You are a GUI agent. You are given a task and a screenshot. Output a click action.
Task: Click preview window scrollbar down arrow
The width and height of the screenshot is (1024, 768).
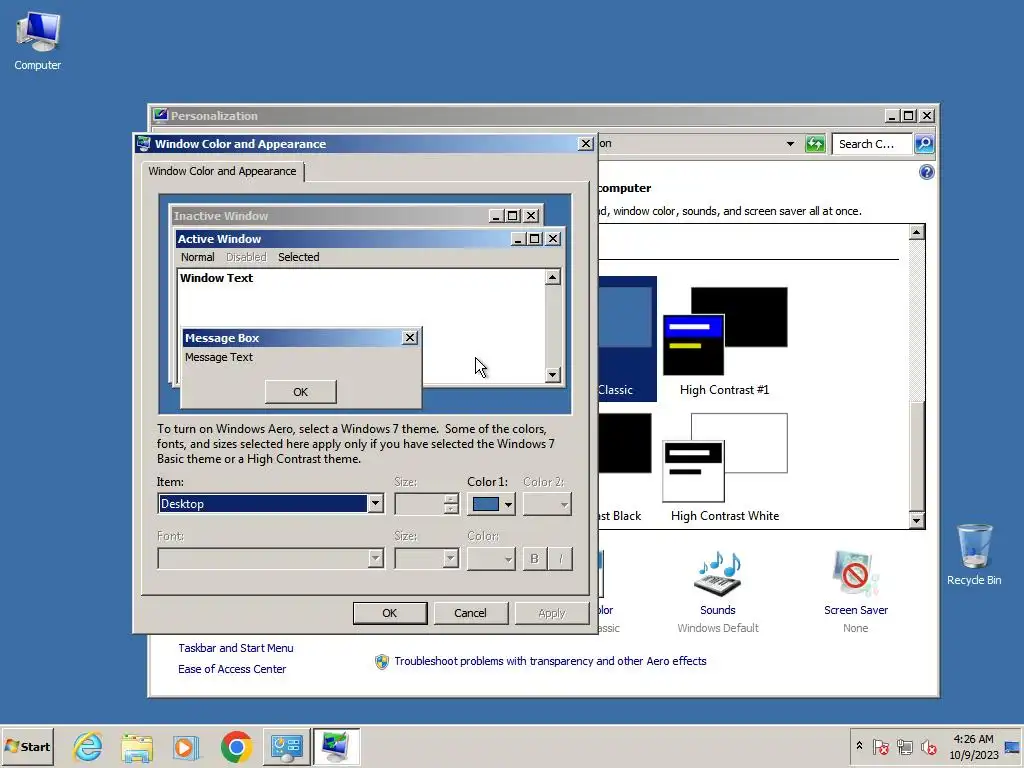[x=552, y=374]
